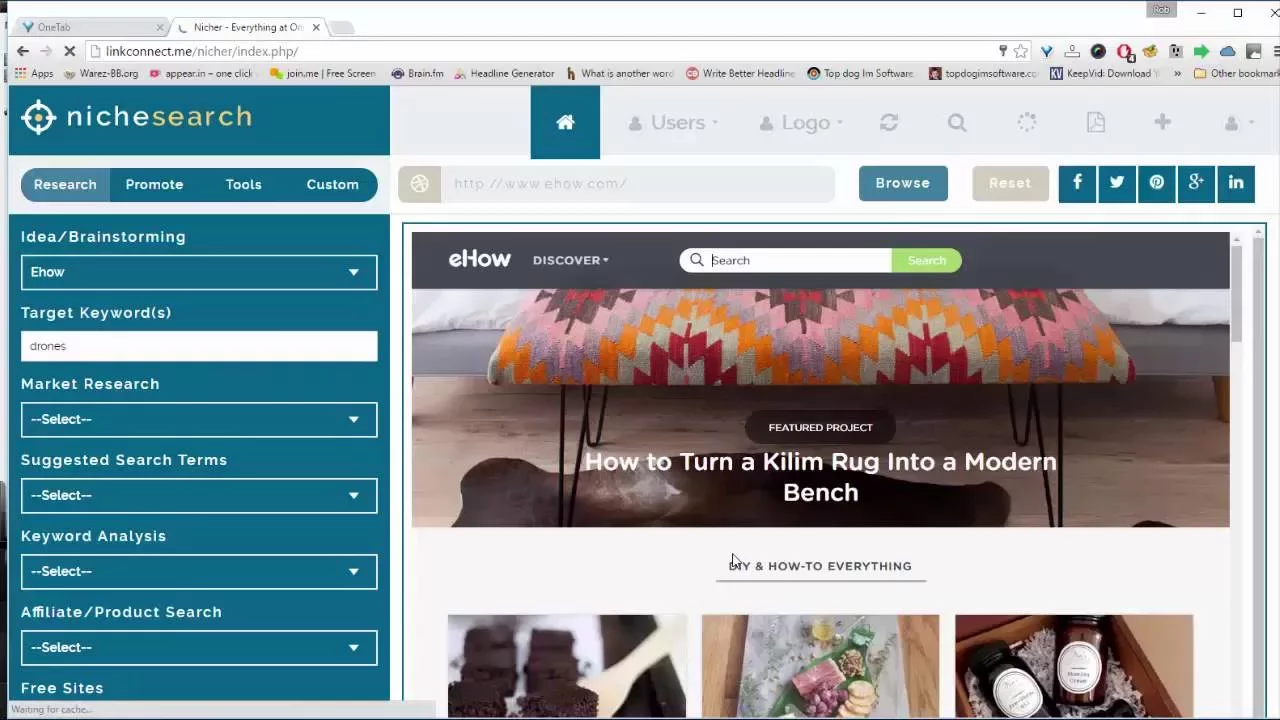Select the Research tab
This screenshot has width=1280, height=720.
(x=65, y=184)
